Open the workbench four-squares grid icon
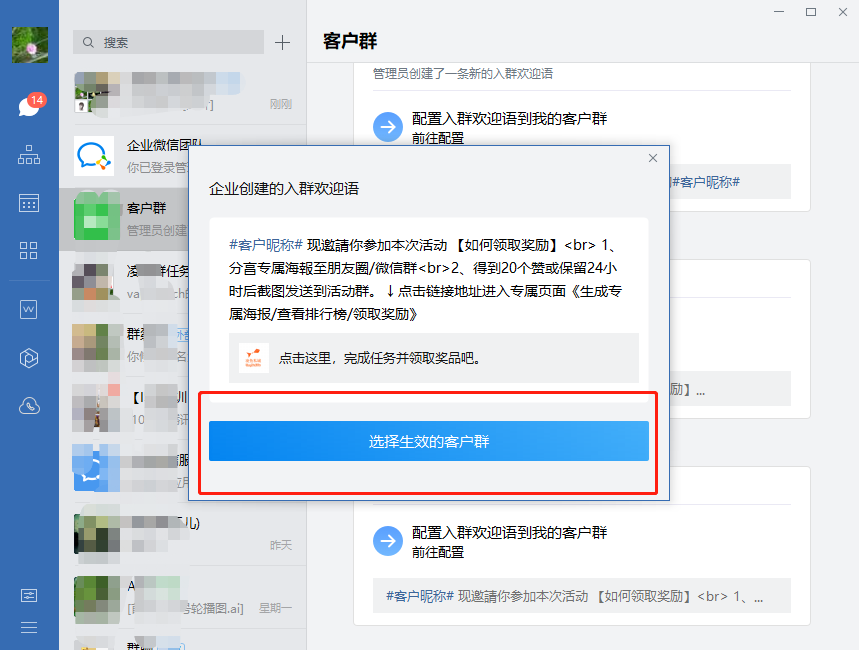The width and height of the screenshot is (859, 650). pos(29,250)
